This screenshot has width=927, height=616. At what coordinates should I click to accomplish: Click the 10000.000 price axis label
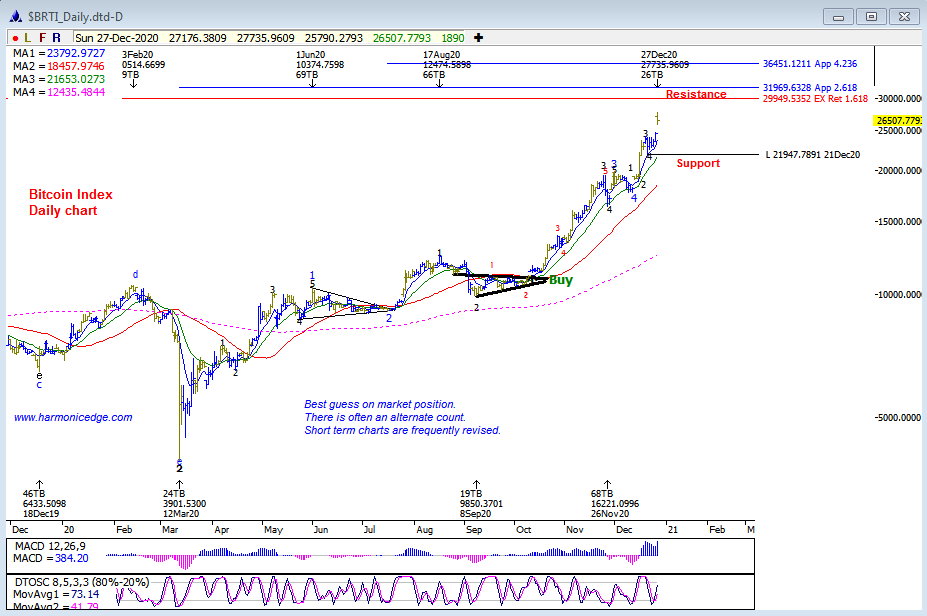click(899, 294)
